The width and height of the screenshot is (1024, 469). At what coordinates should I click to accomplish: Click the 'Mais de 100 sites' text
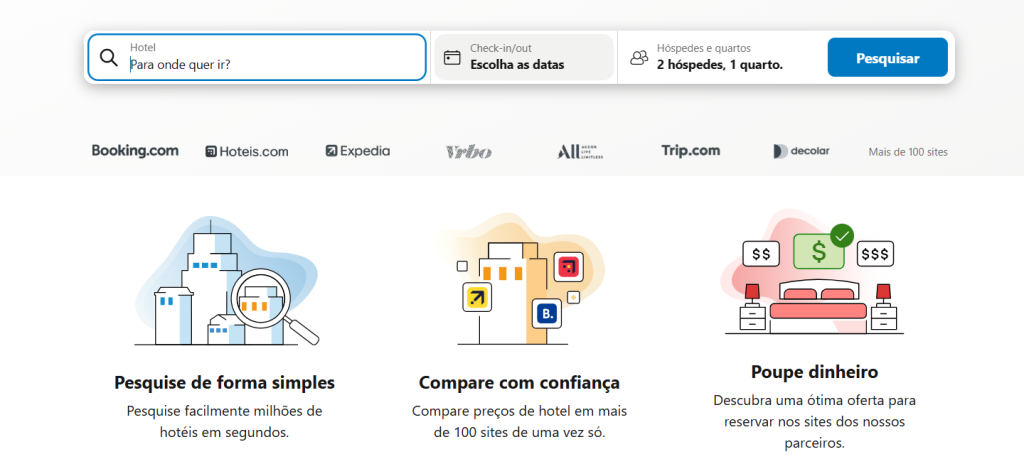(x=908, y=152)
